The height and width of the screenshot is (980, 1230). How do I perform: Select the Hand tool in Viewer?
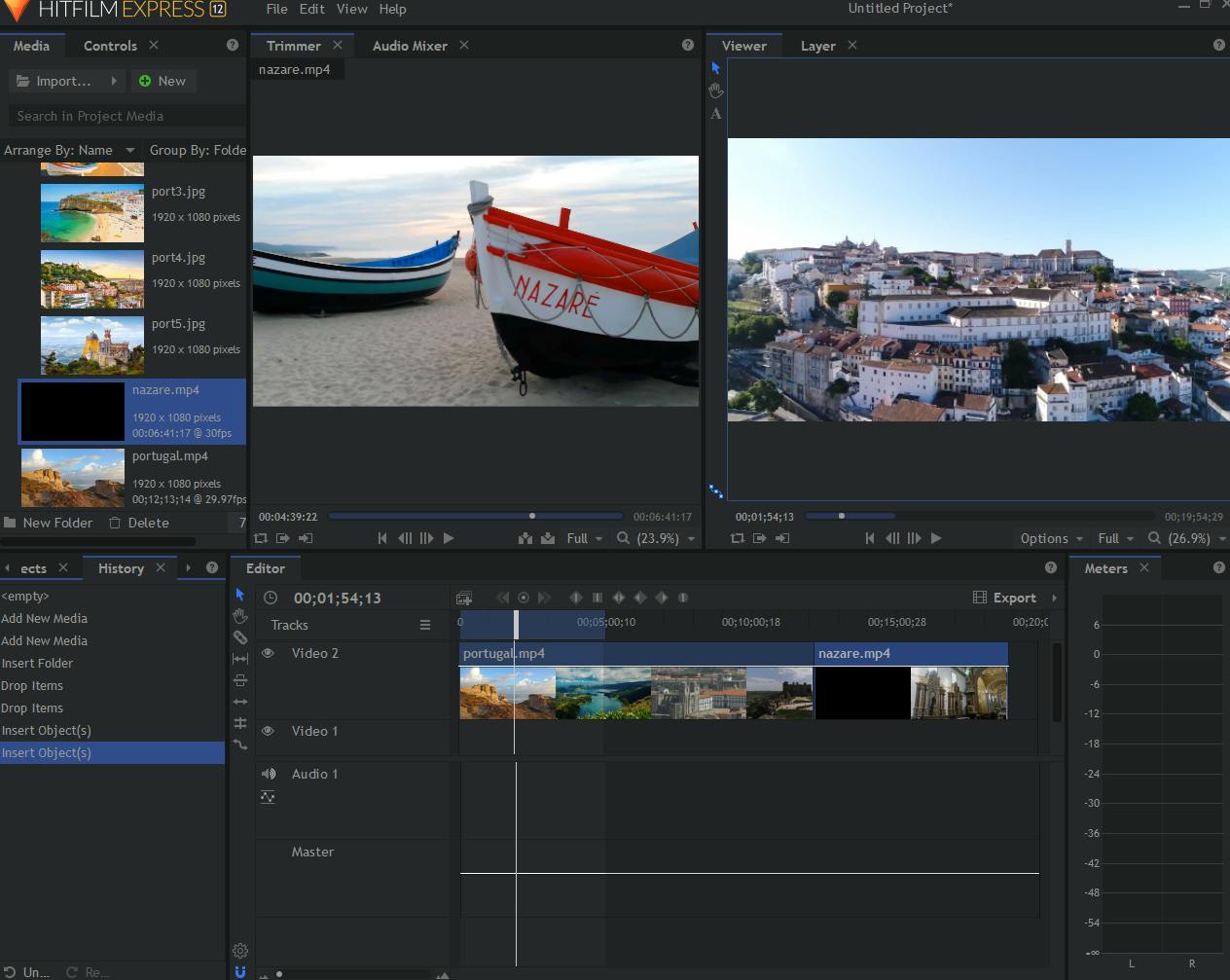[716, 91]
